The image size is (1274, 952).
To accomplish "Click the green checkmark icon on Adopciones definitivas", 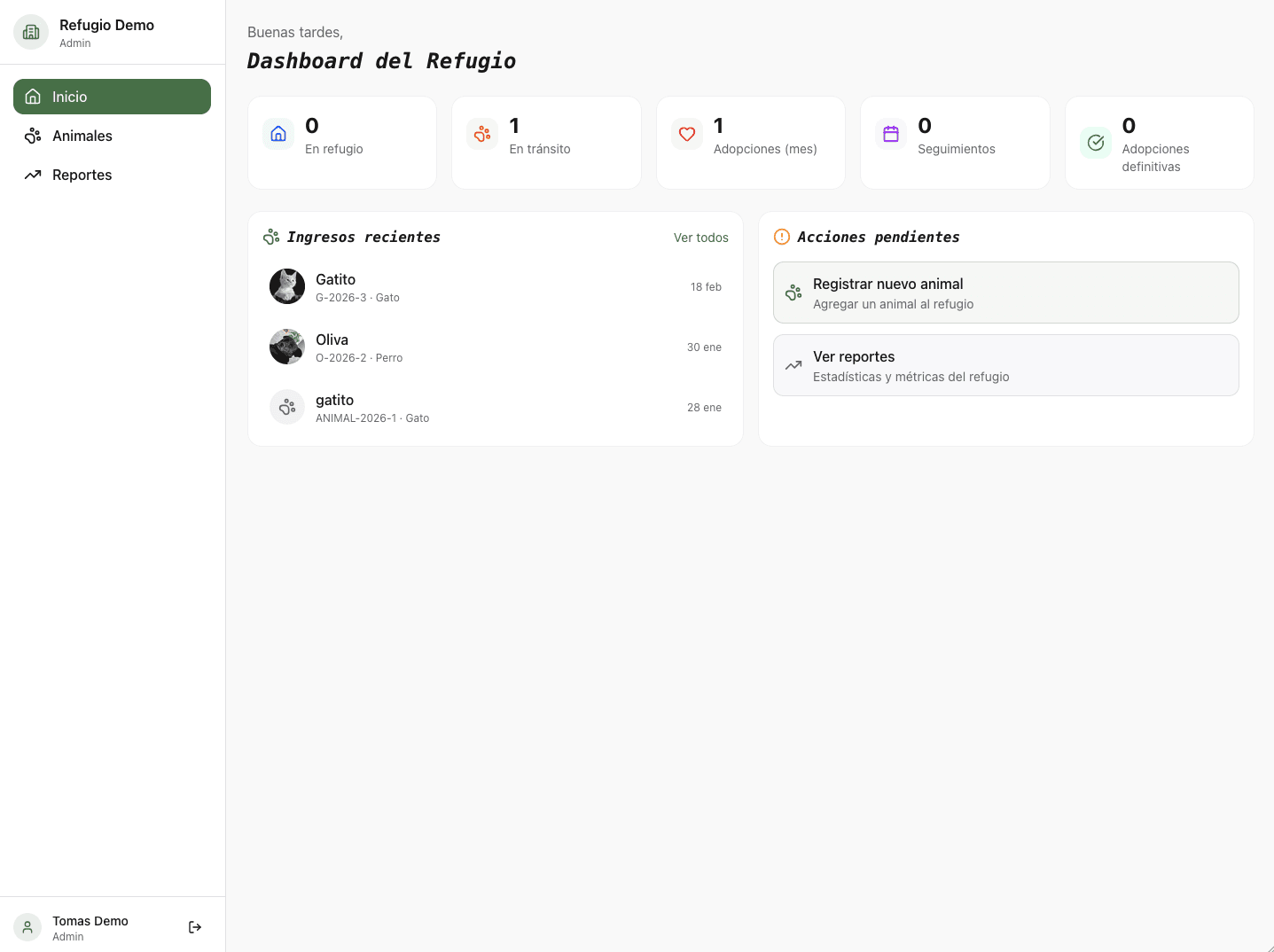I will coord(1095,142).
